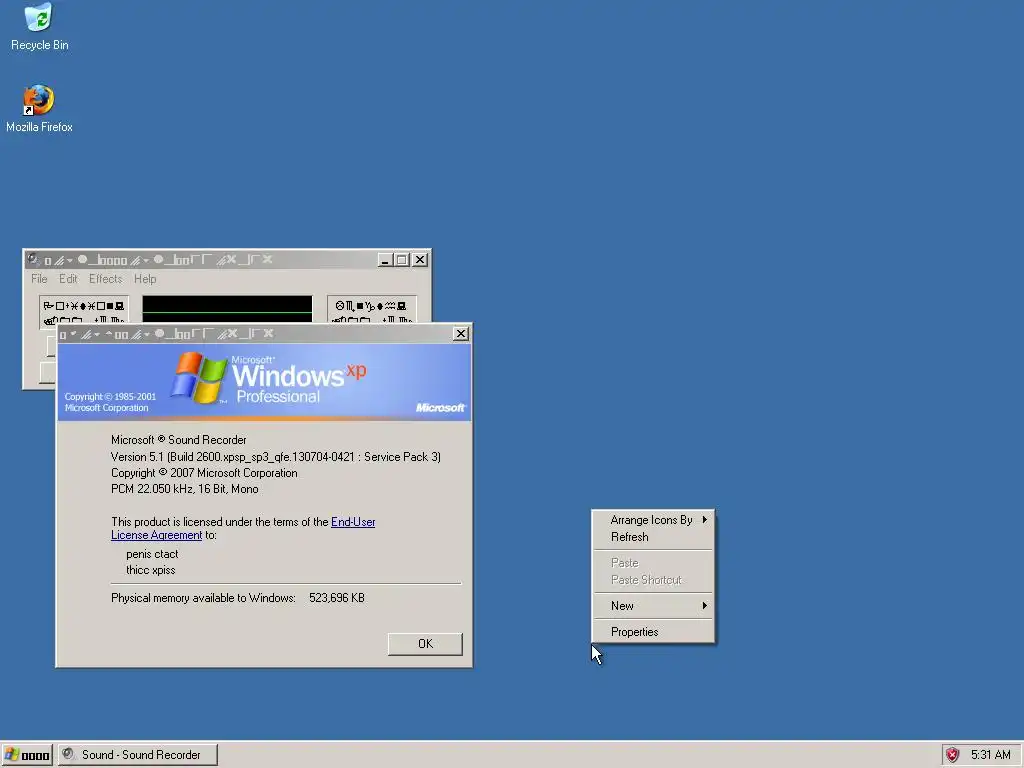Viewport: 1024px width, 768px height.
Task: Click the position readout box in Sound Recorder
Action: pyautogui.click(x=84, y=310)
